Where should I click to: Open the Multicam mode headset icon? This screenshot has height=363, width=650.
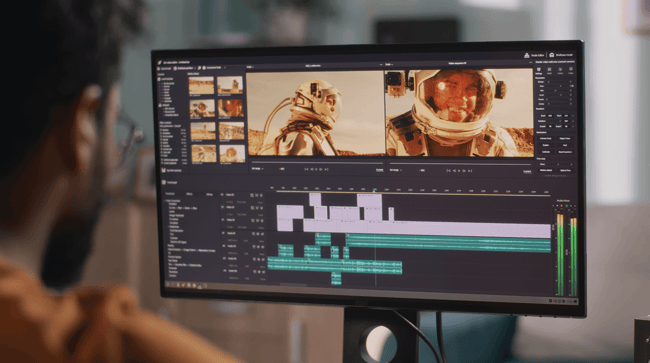(552, 55)
